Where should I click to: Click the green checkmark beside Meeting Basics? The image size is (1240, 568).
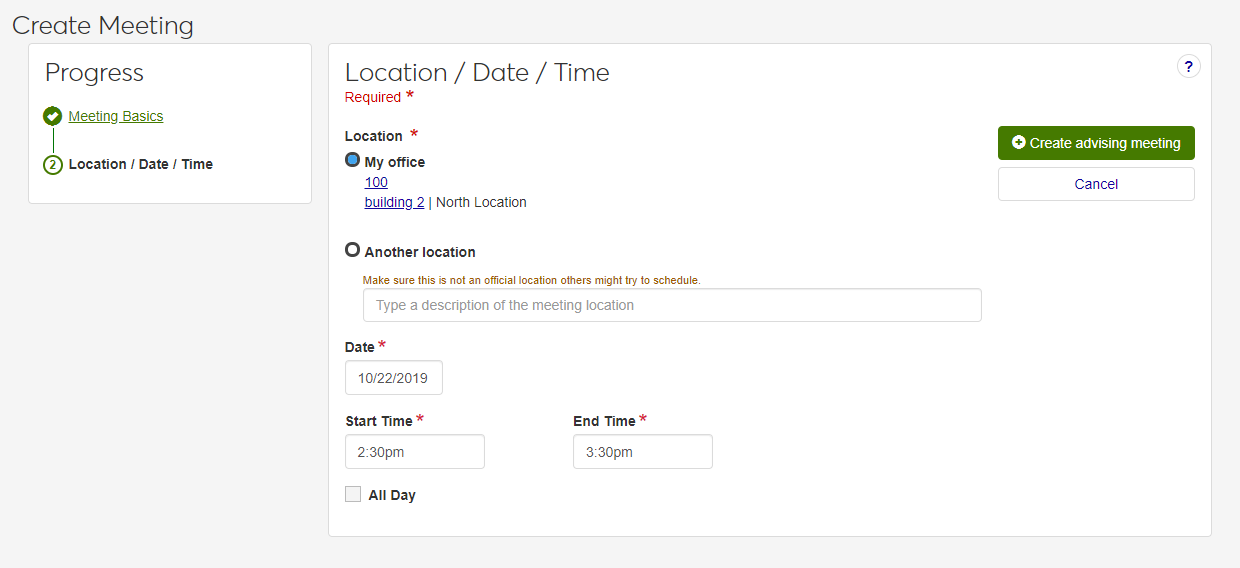coord(53,116)
